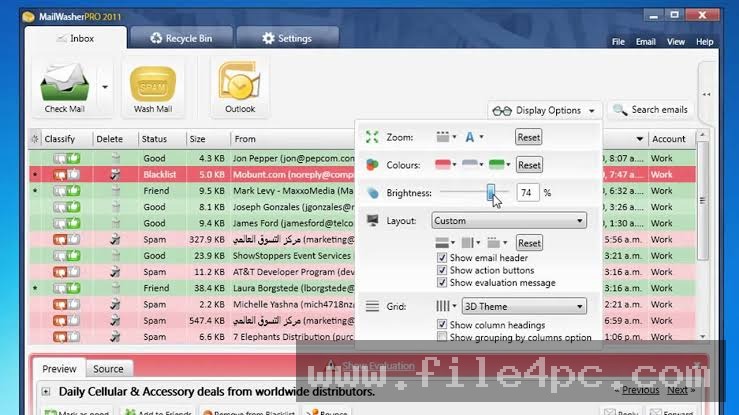Click the Brightness slider handle
This screenshot has width=739, height=415.
coord(491,192)
